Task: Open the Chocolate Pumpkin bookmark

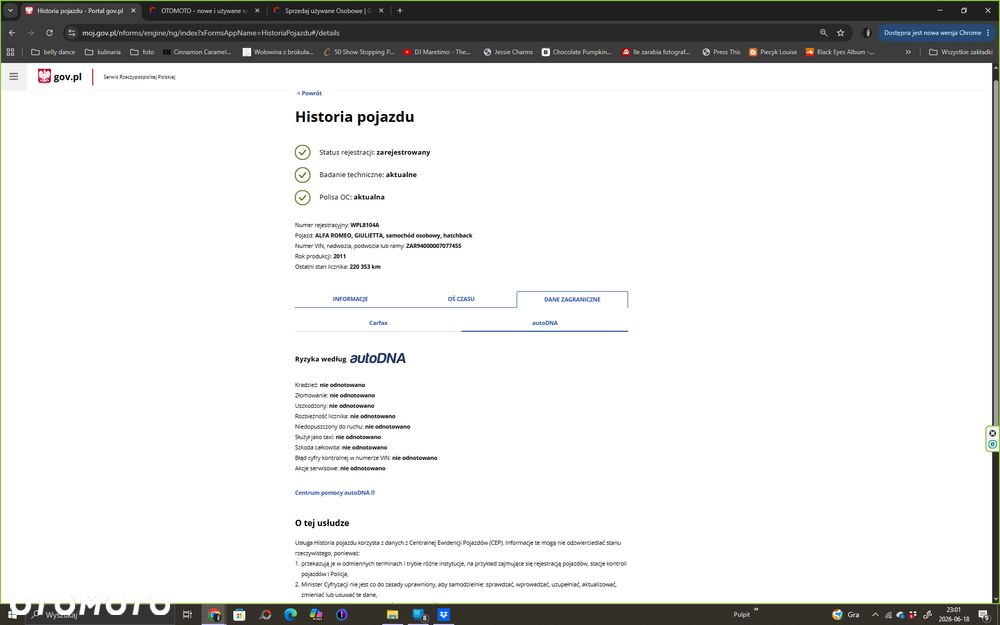Action: coord(577,52)
